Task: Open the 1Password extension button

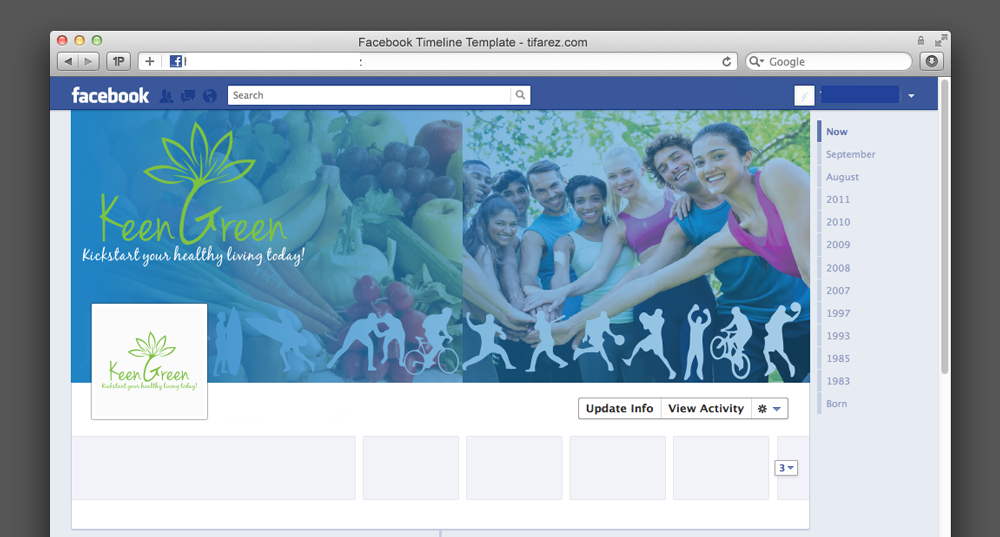Action: click(x=119, y=62)
